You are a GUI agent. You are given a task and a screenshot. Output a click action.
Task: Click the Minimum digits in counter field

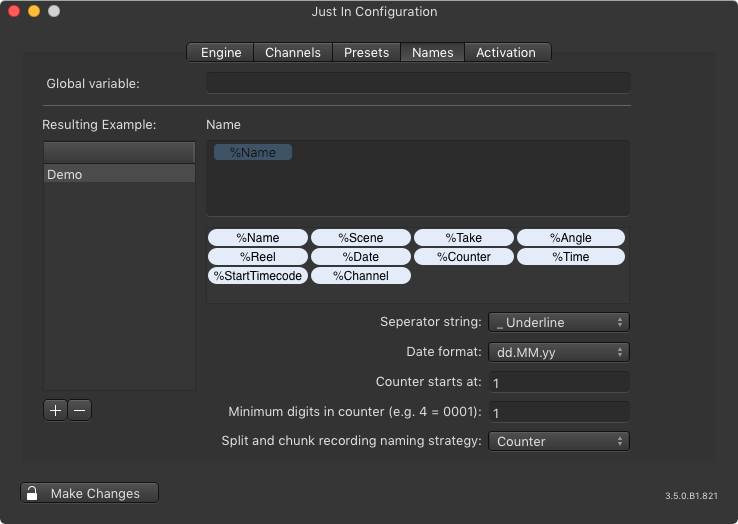click(x=559, y=412)
